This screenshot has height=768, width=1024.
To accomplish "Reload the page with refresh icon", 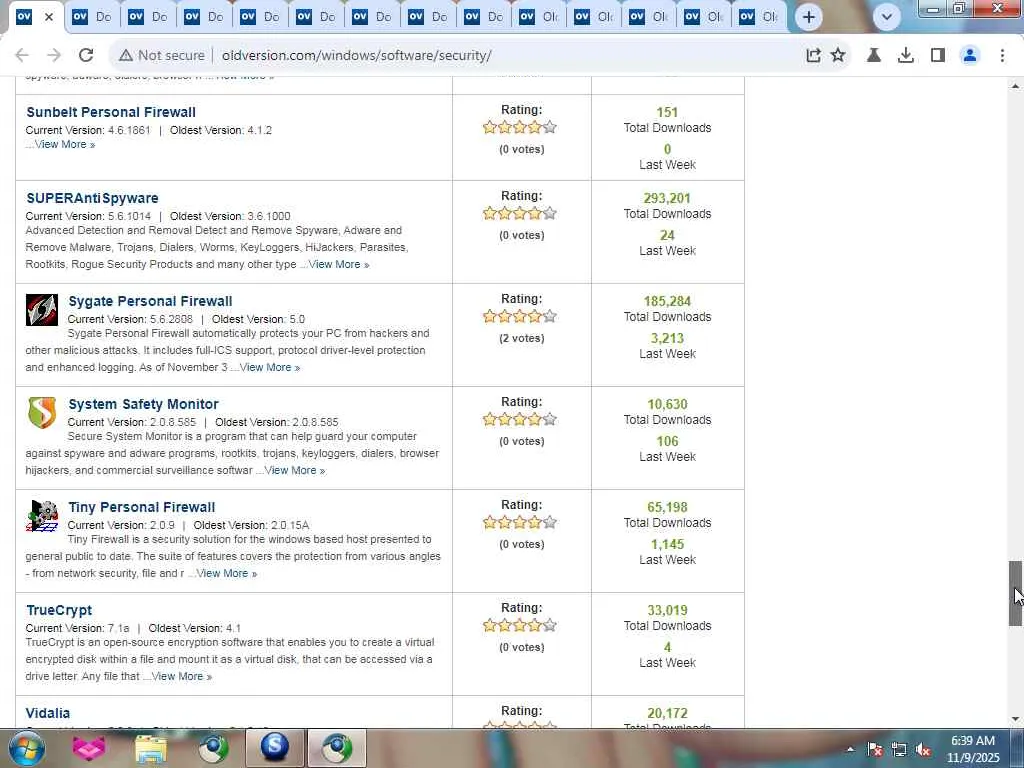I will (86, 56).
